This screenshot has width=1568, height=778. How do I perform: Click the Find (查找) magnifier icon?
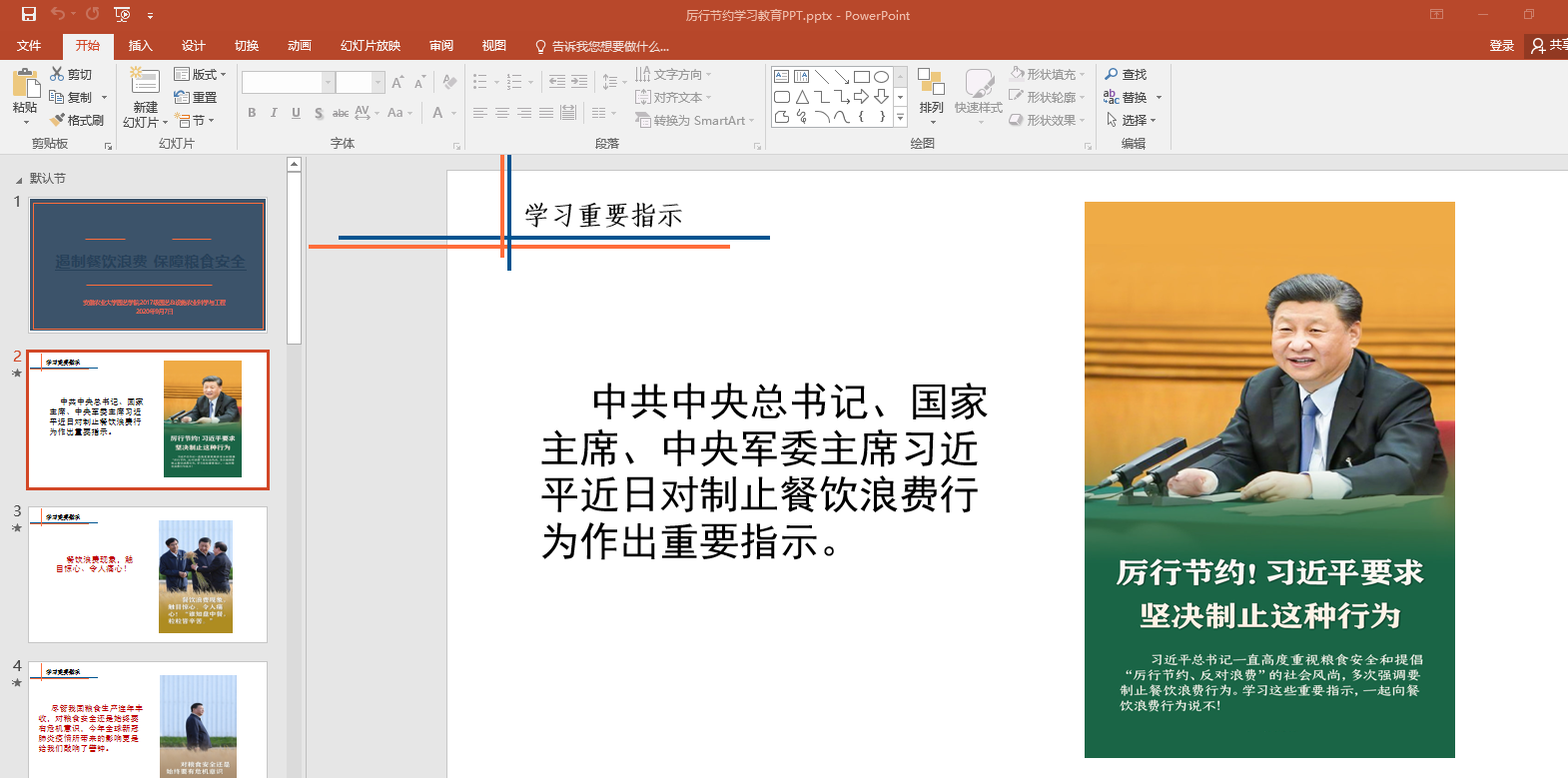tap(1112, 75)
